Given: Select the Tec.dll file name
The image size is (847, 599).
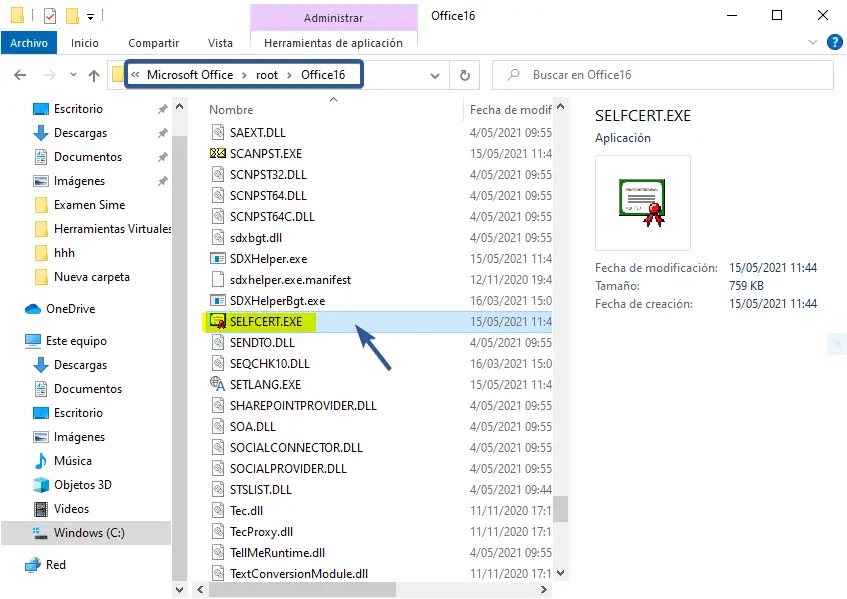Looking at the screenshot, I should [246, 511].
